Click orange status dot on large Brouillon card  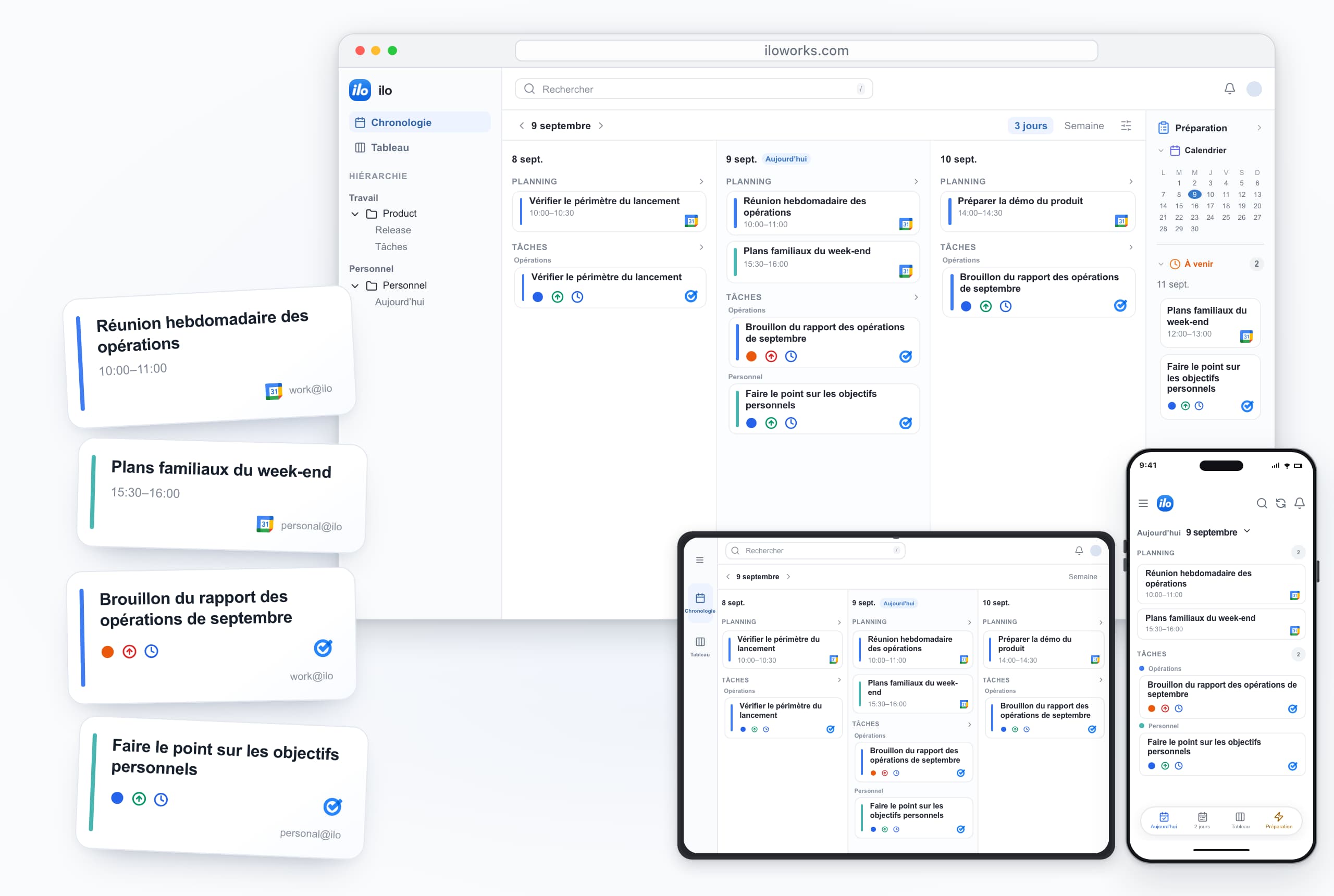click(x=107, y=652)
